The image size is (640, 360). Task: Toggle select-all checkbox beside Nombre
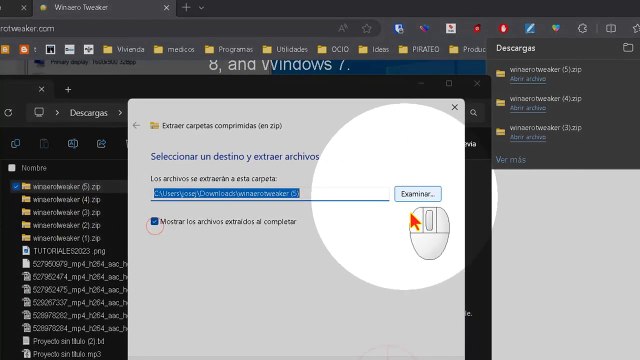tap(12, 168)
